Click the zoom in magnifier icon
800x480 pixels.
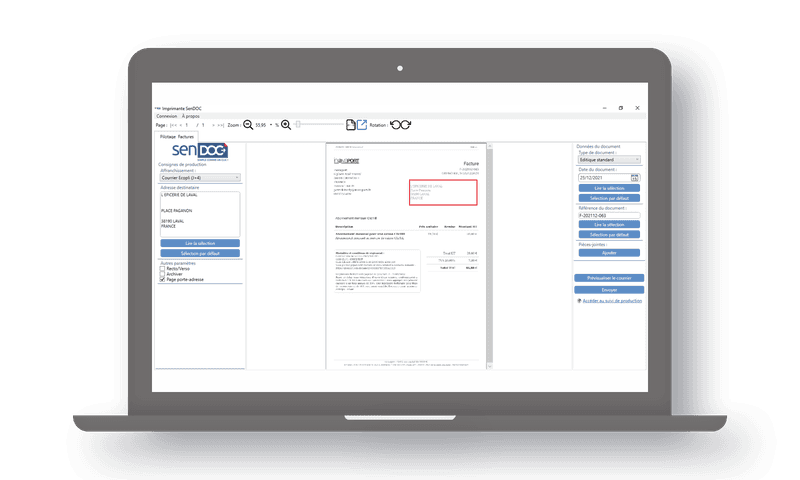pyautogui.click(x=286, y=125)
